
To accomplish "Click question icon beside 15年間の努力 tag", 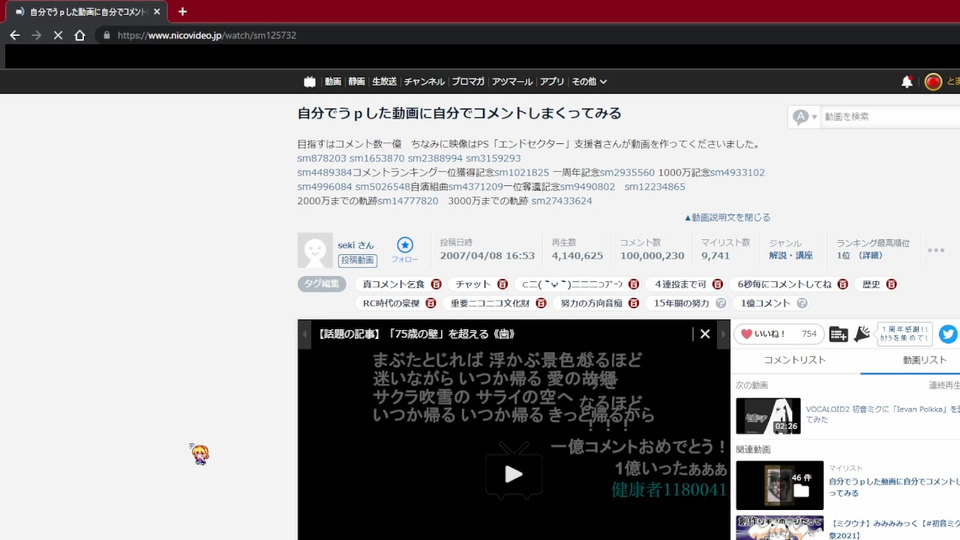I will click(721, 303).
